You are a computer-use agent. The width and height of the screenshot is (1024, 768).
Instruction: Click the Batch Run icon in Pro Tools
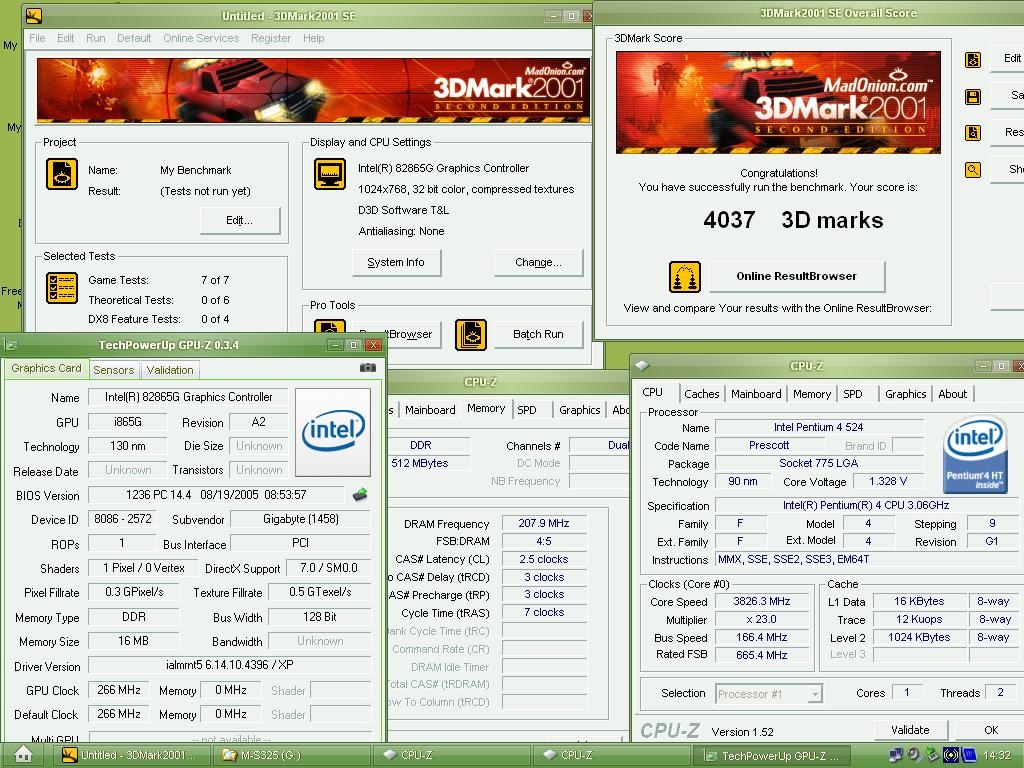pos(471,334)
